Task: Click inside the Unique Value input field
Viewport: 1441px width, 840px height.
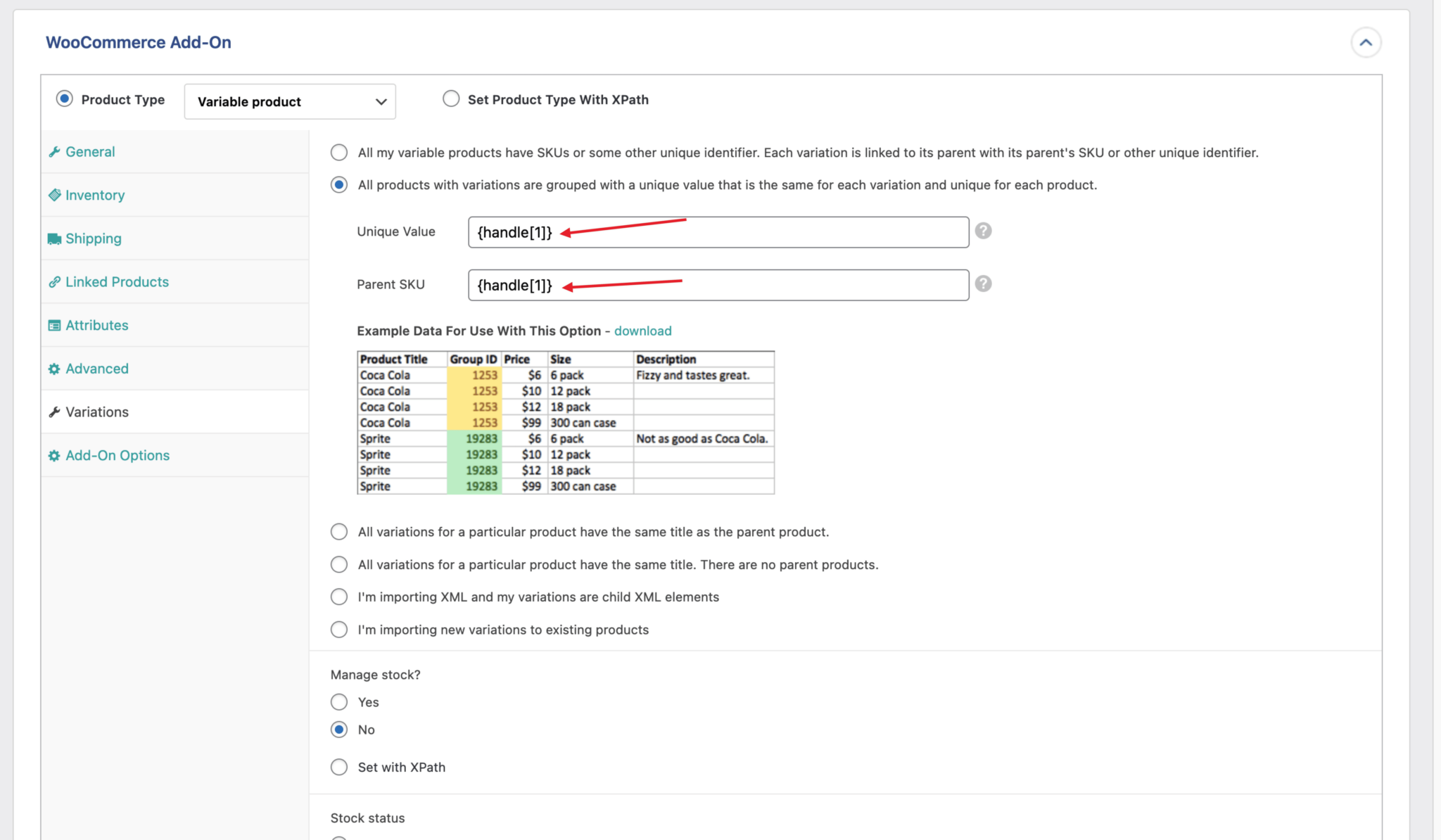Action: (718, 232)
